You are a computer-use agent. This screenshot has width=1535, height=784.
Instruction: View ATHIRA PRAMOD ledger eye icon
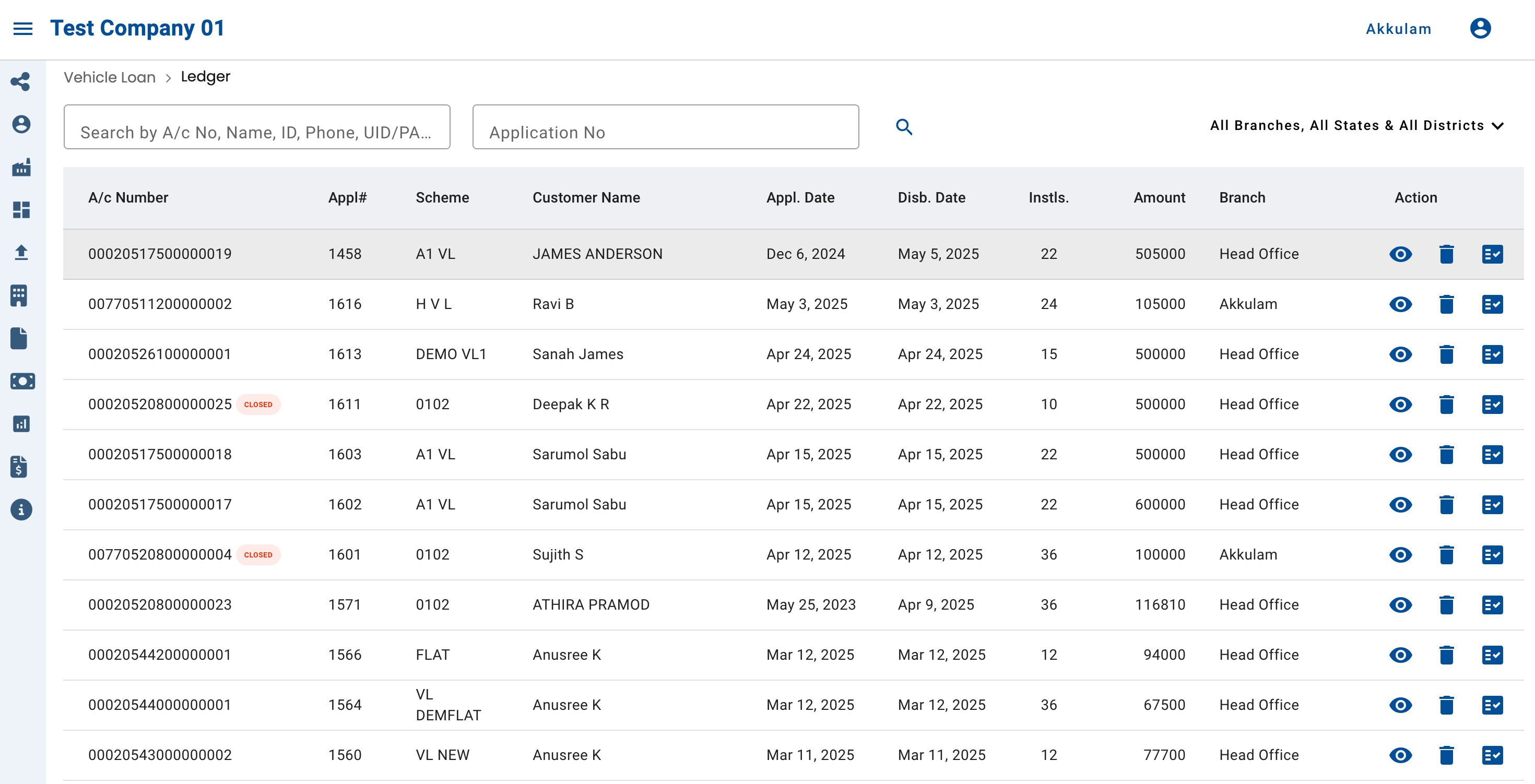1400,604
